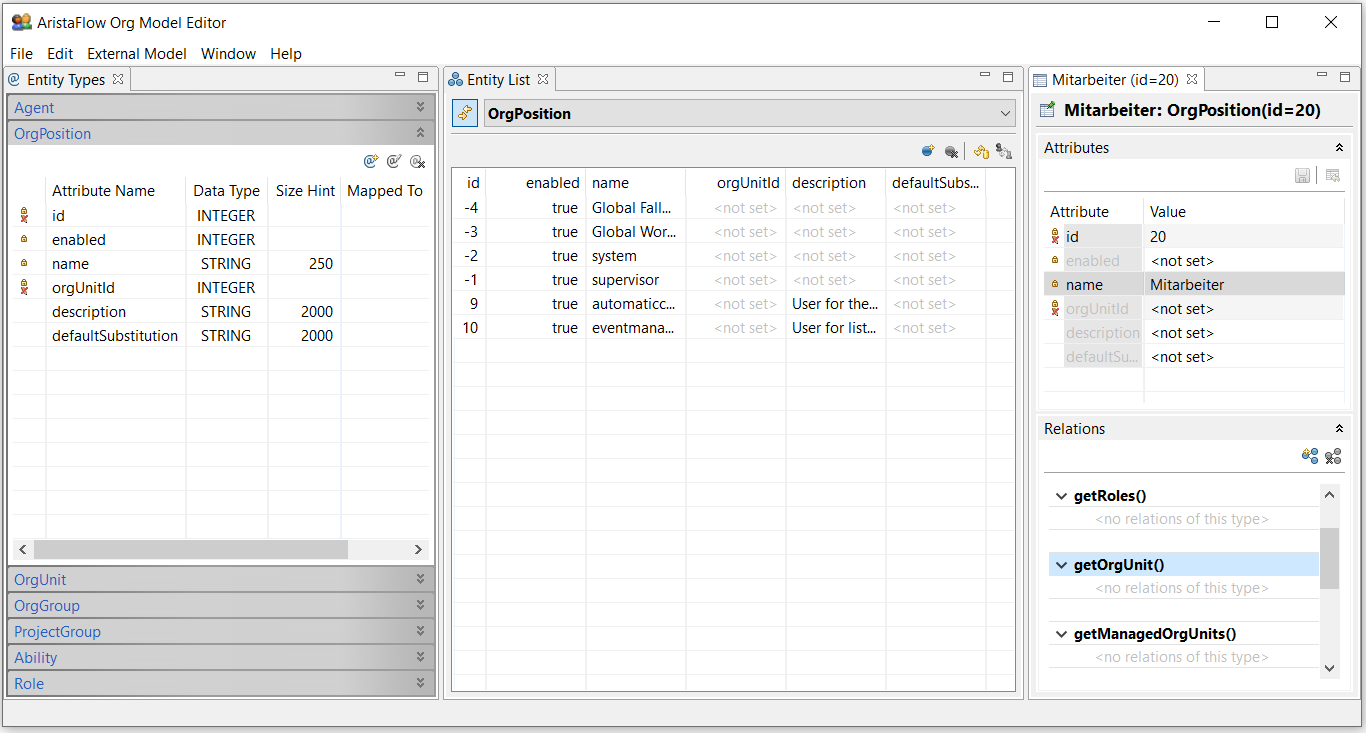
Task: Click the lock icon beside the enabled attribute row
Action: 24,239
